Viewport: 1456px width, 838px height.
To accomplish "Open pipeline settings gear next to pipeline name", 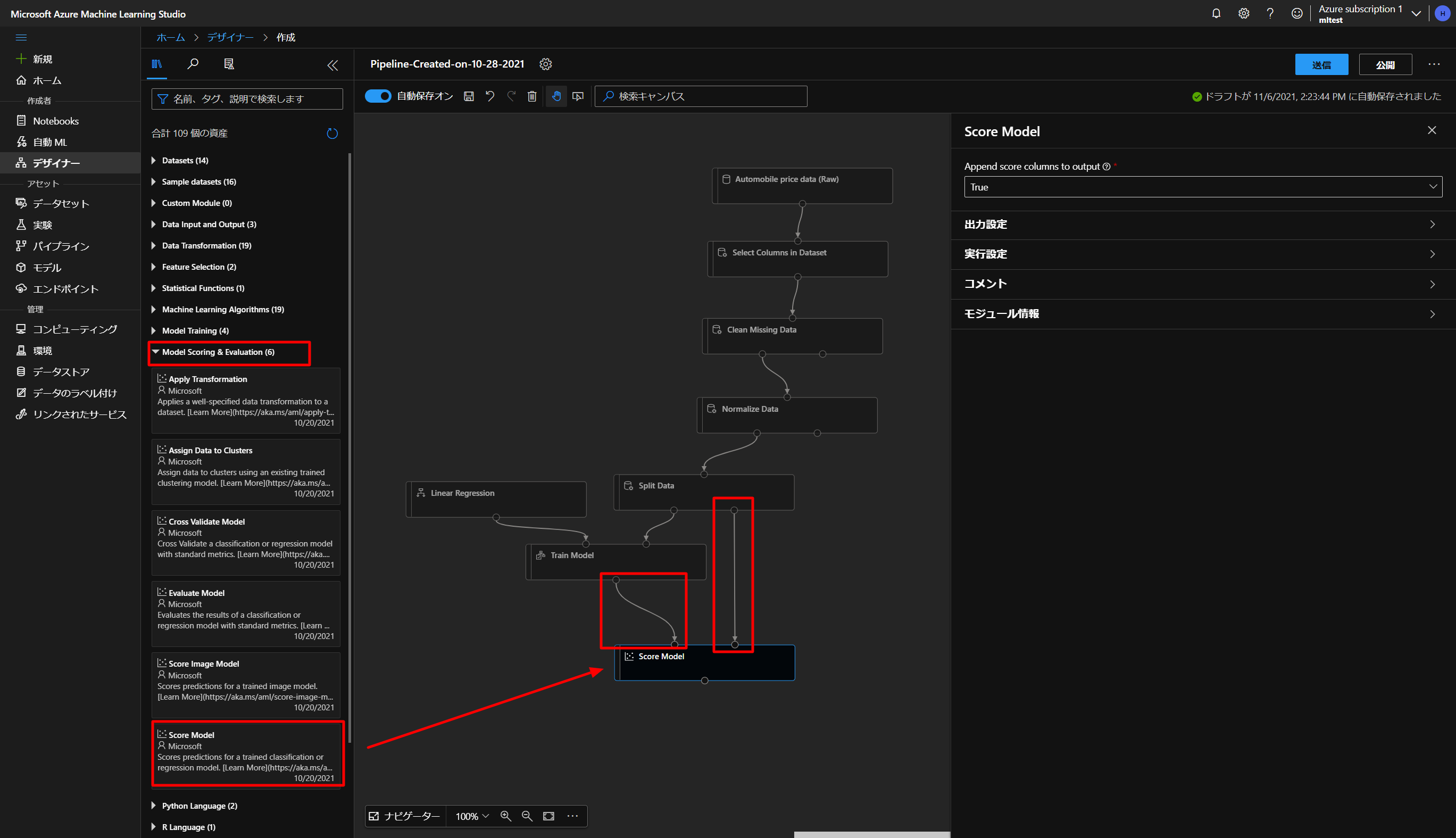I will (545, 64).
